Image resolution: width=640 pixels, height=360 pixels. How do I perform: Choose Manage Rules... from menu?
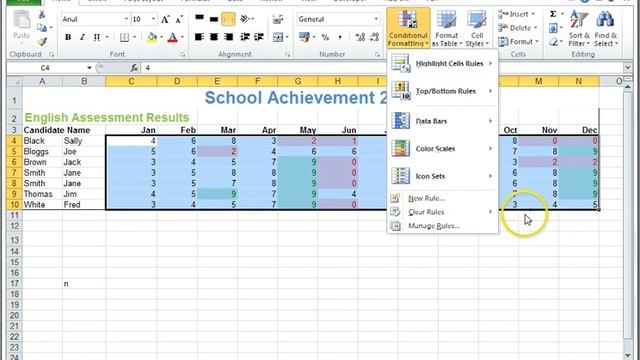click(x=442, y=226)
